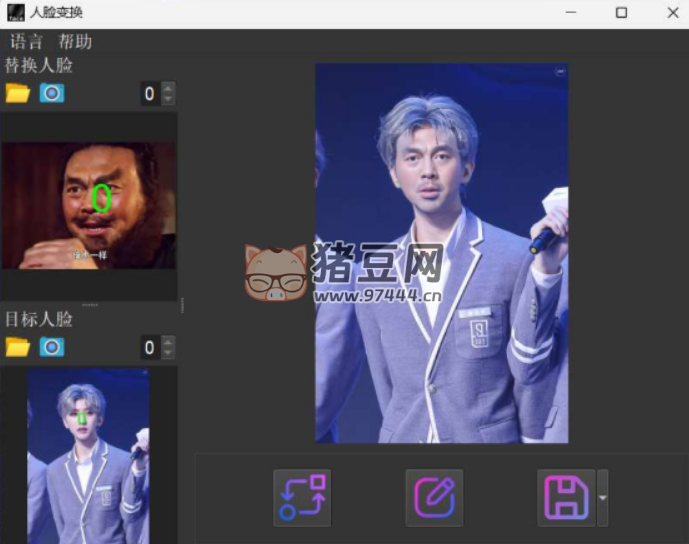
Task: Click camera icon under 目标人脸
Action: click(x=51, y=347)
